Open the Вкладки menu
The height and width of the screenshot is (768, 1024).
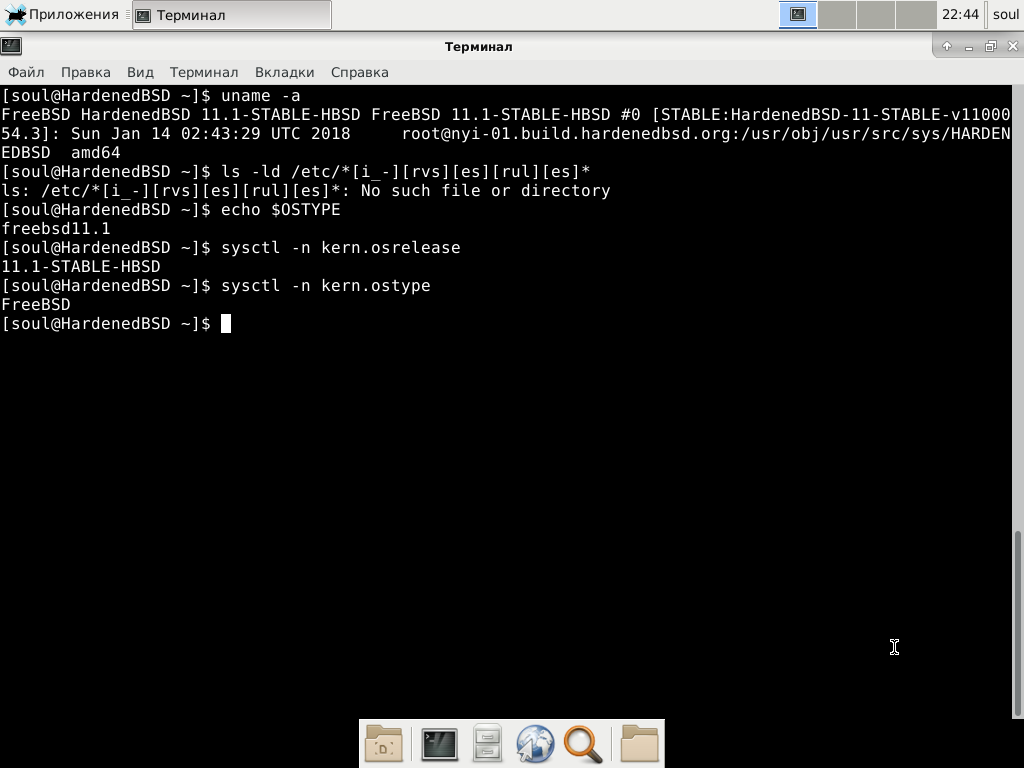[x=285, y=72]
